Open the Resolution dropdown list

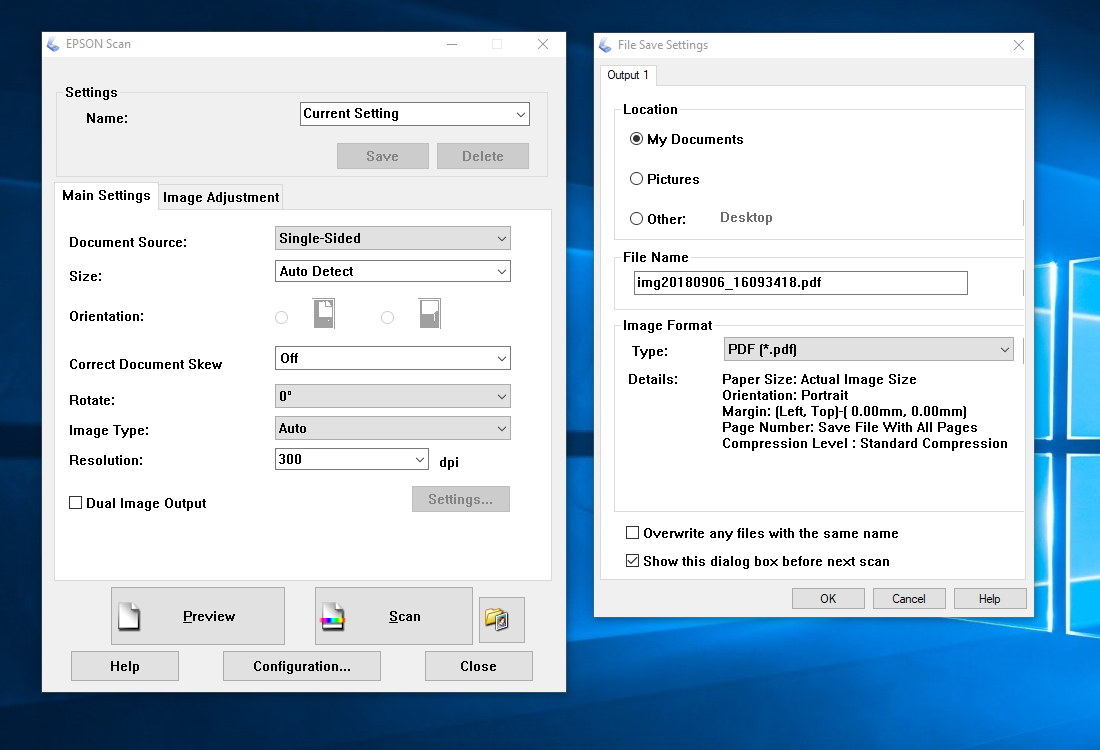click(351, 460)
